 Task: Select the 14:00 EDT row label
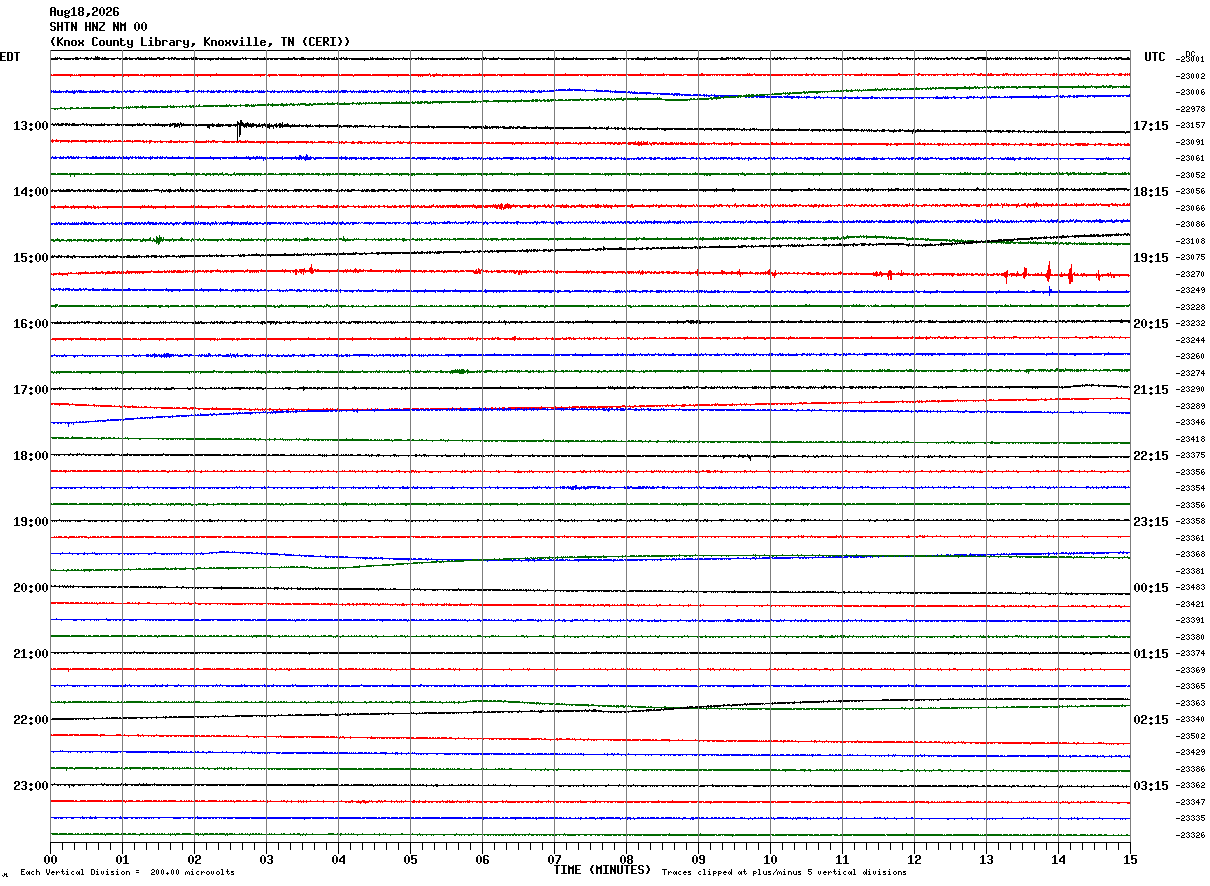[x=30, y=192]
